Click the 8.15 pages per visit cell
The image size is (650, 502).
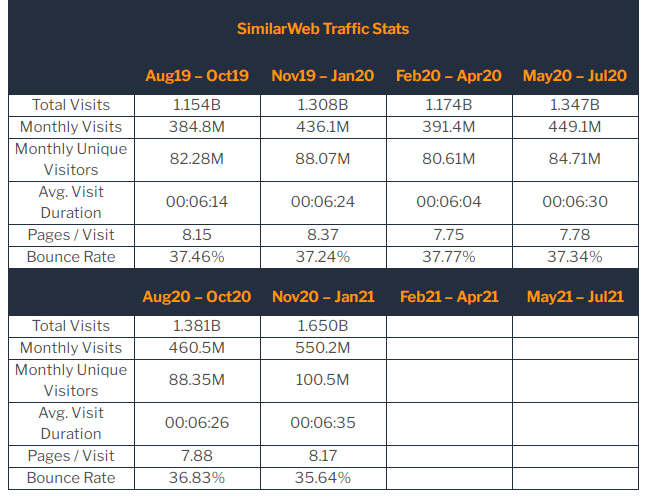pos(197,235)
